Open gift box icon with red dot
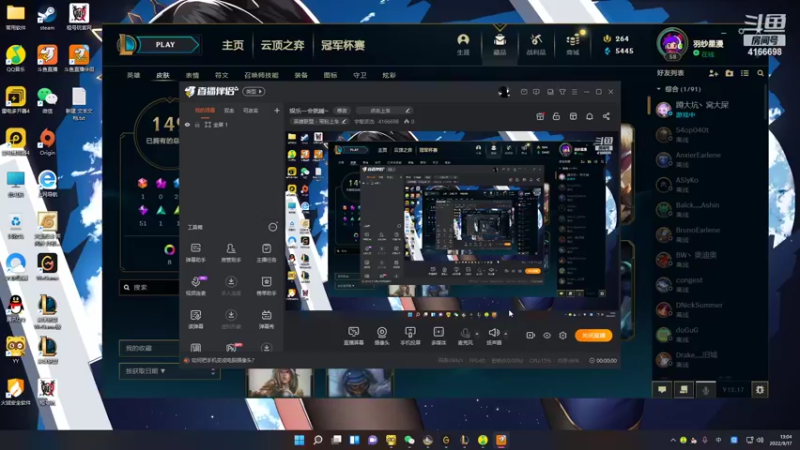The height and width of the screenshot is (450, 800). (540, 116)
